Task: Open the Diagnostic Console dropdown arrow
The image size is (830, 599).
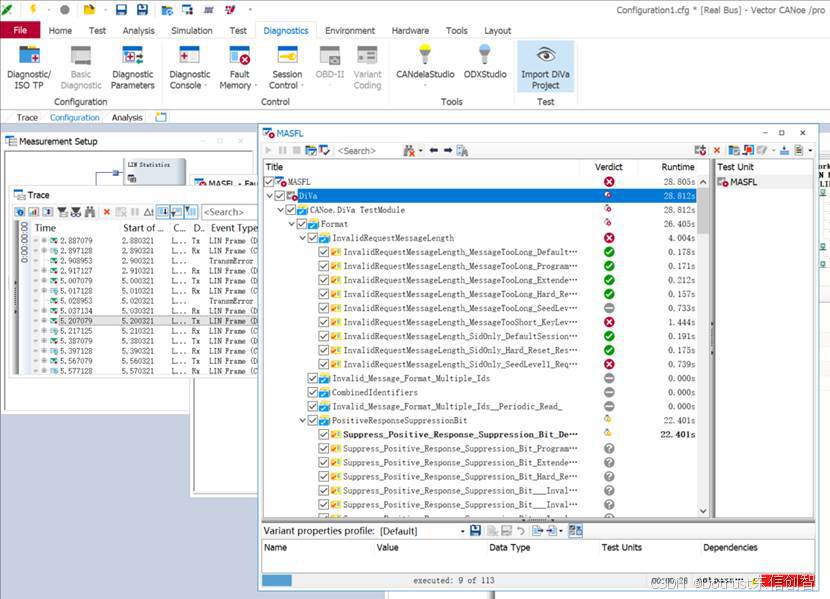Action: pyautogui.click(x=205, y=86)
